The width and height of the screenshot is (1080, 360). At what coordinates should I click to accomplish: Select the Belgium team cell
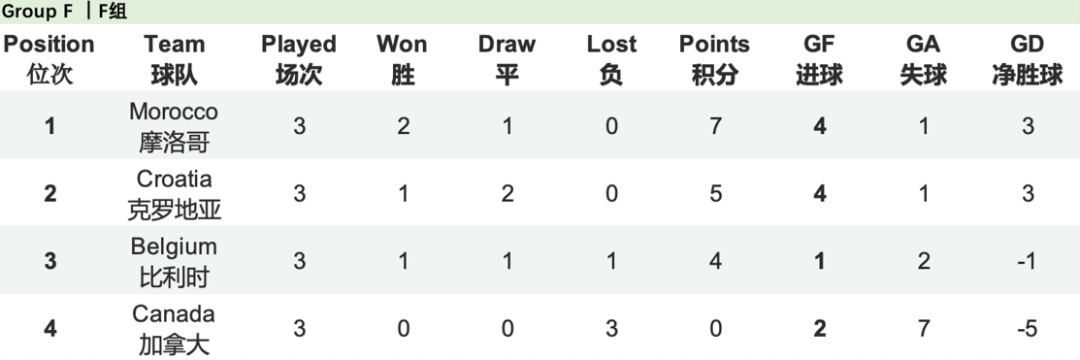[x=174, y=261]
